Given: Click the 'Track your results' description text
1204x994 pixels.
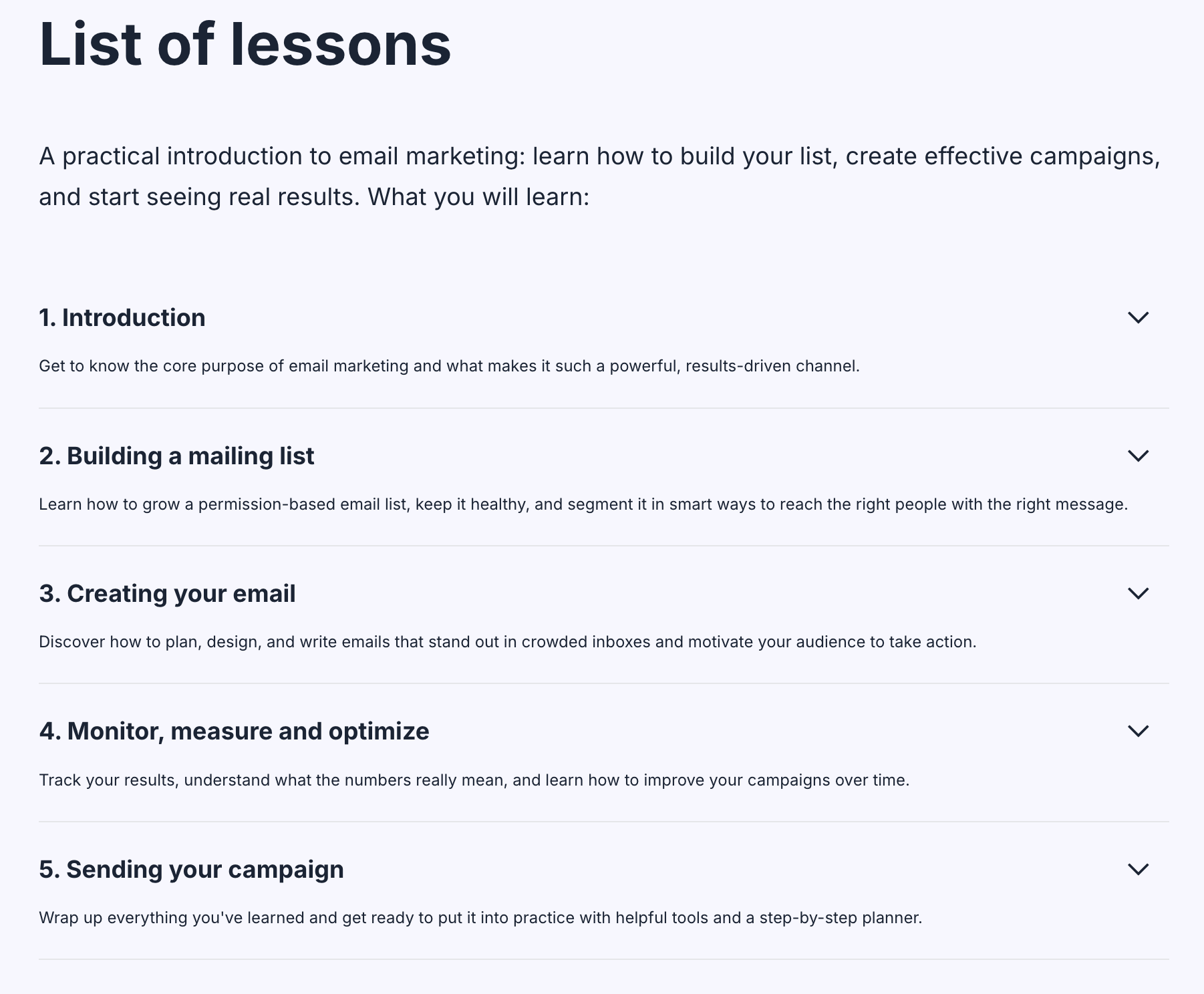Looking at the screenshot, I should click(x=474, y=780).
